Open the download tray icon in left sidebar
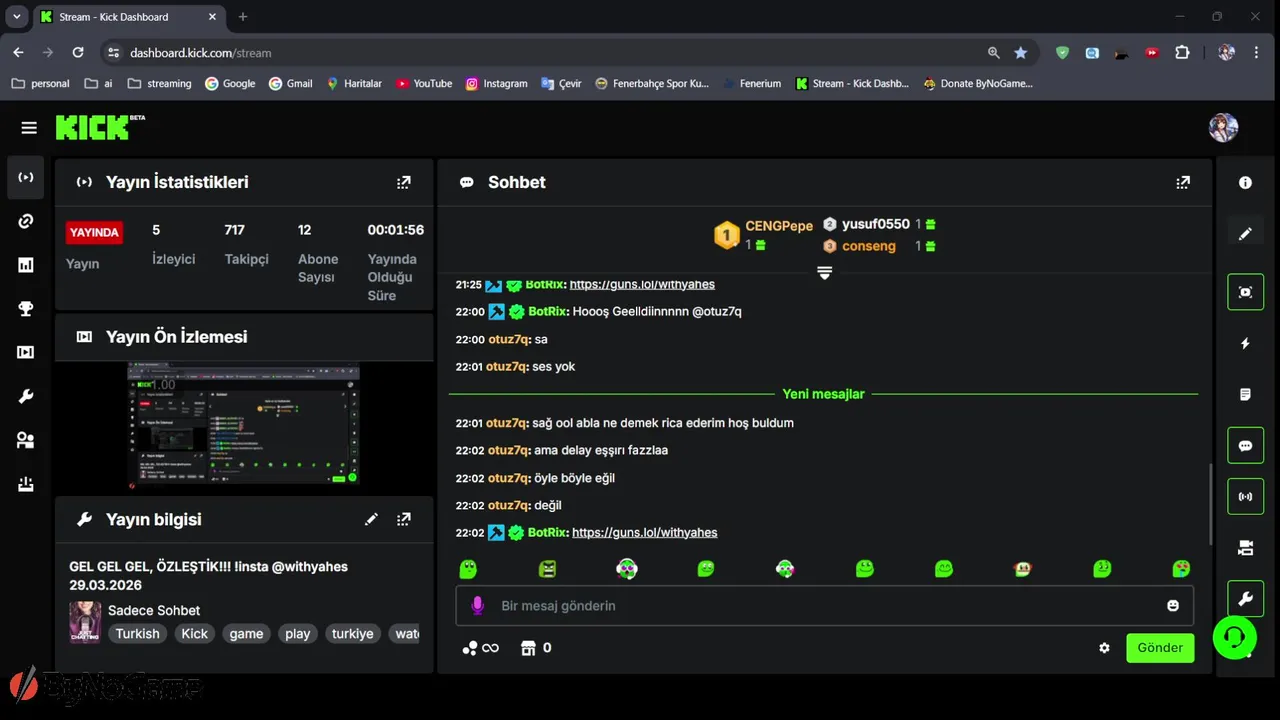 (26, 484)
